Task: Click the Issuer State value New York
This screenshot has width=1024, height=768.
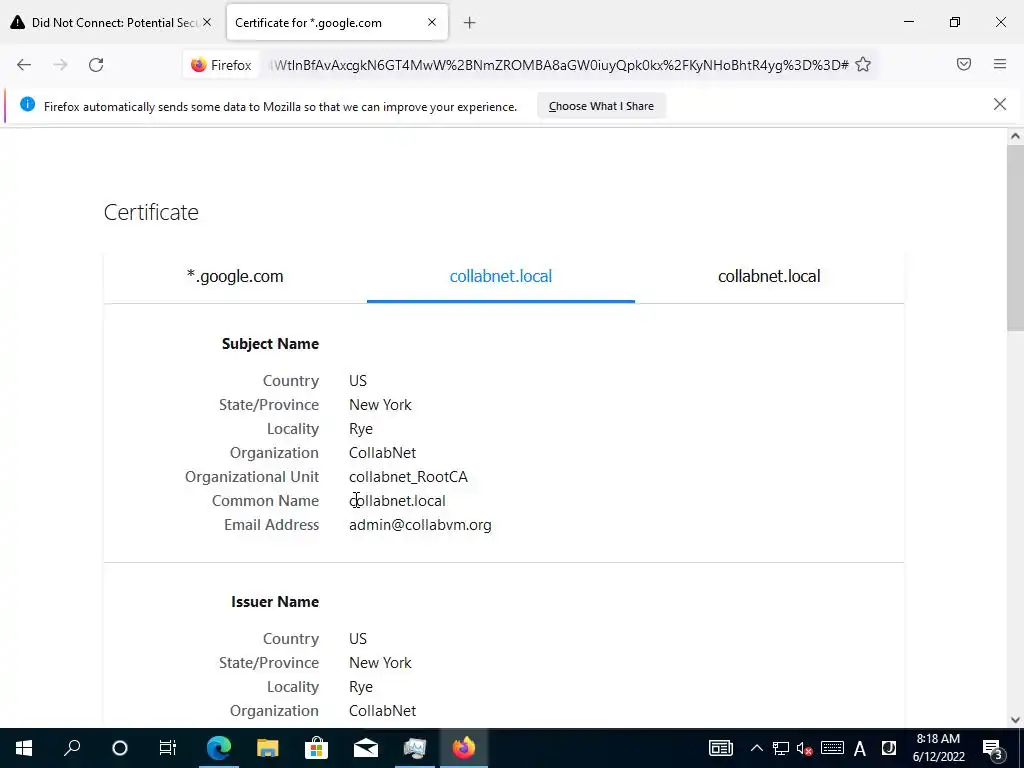Action: 380,663
